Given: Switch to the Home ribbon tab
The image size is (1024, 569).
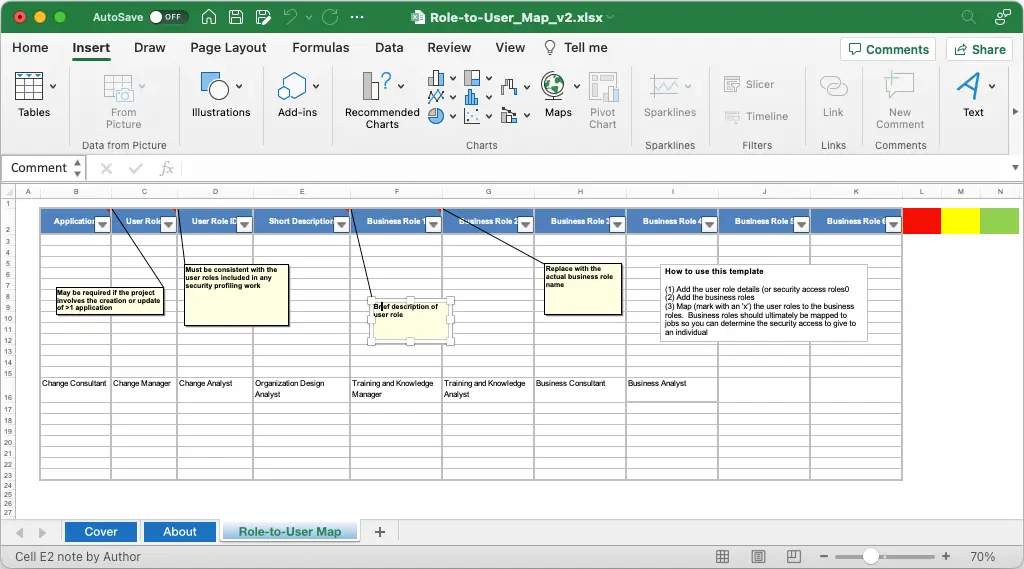Looking at the screenshot, I should click(x=30, y=48).
